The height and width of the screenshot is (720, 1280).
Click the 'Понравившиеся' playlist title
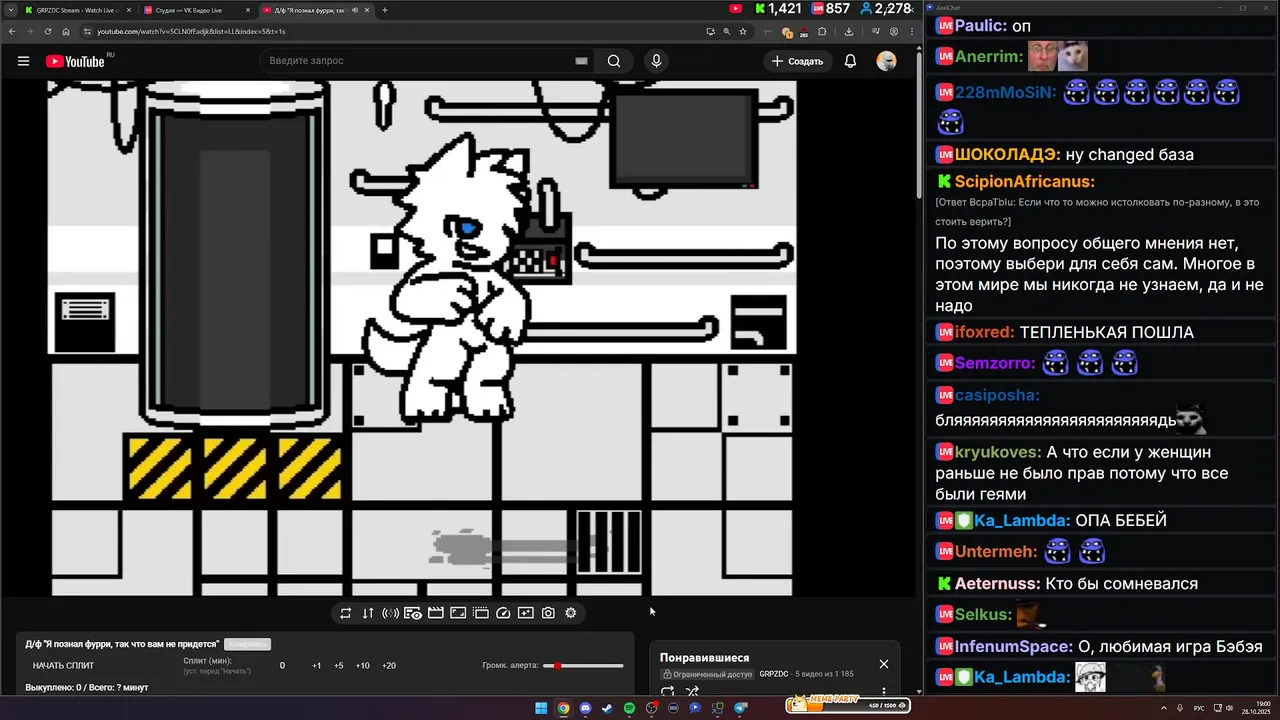pyautogui.click(x=704, y=658)
